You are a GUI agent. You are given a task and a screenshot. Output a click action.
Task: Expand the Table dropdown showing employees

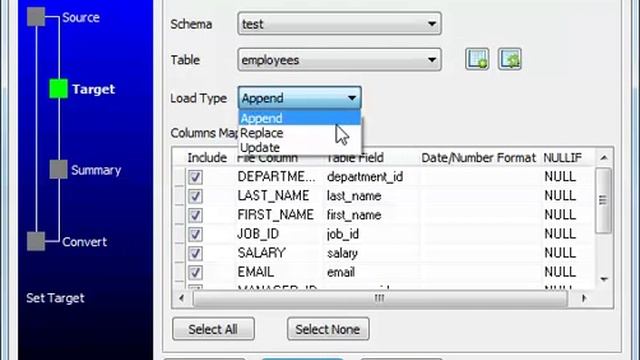point(339,60)
